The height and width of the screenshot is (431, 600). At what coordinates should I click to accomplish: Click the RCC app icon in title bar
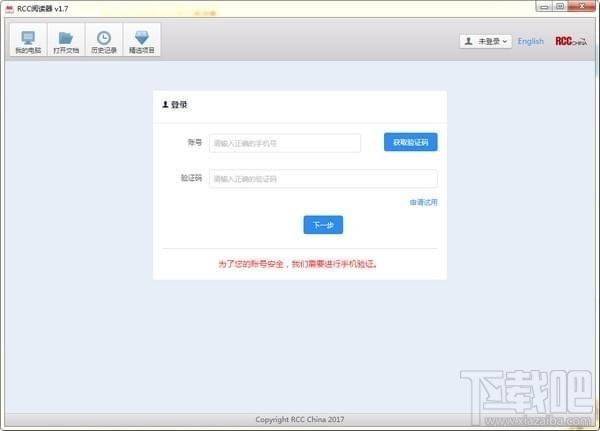[x=10, y=9]
